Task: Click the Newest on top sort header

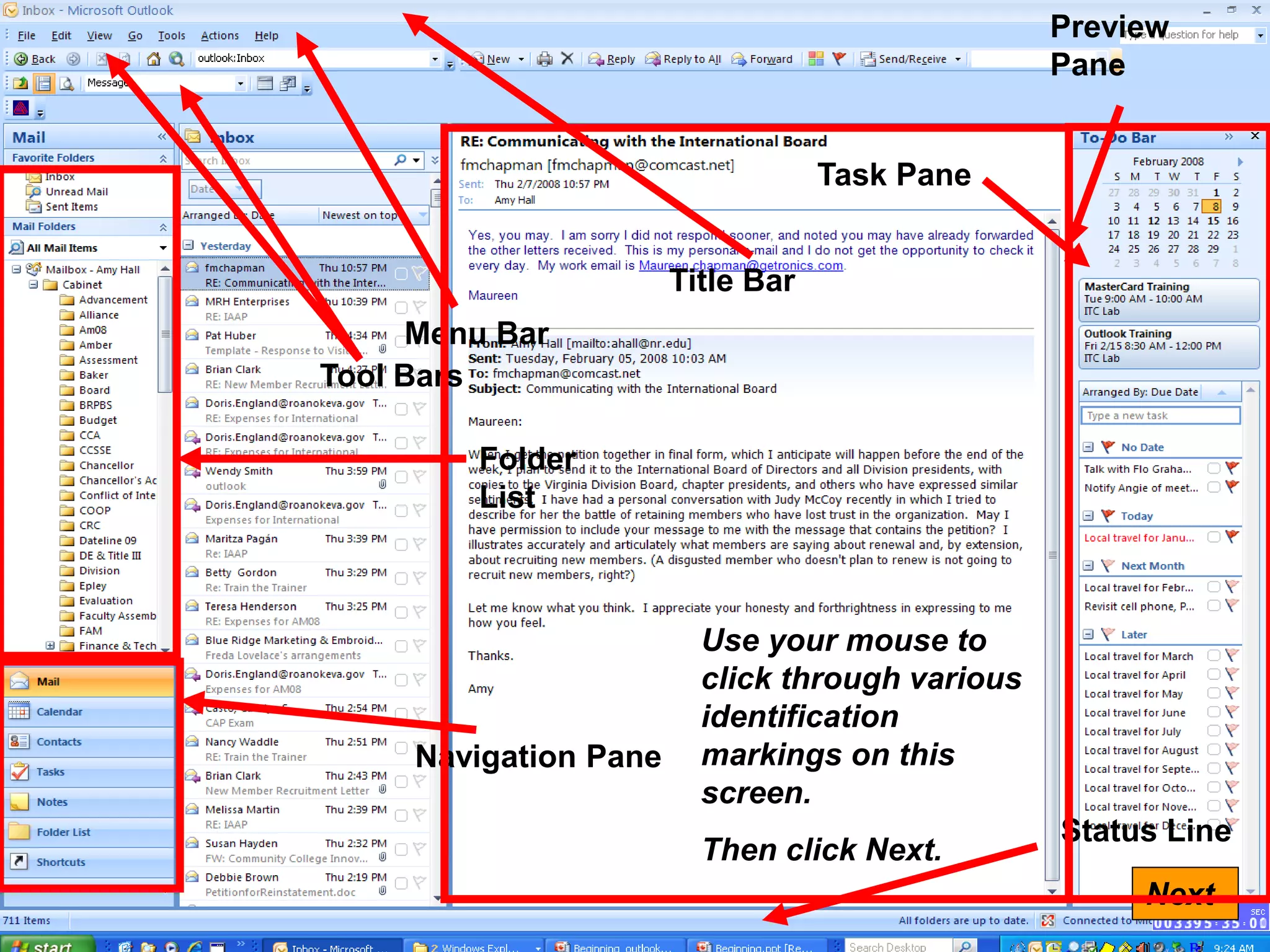Action: click(374, 215)
